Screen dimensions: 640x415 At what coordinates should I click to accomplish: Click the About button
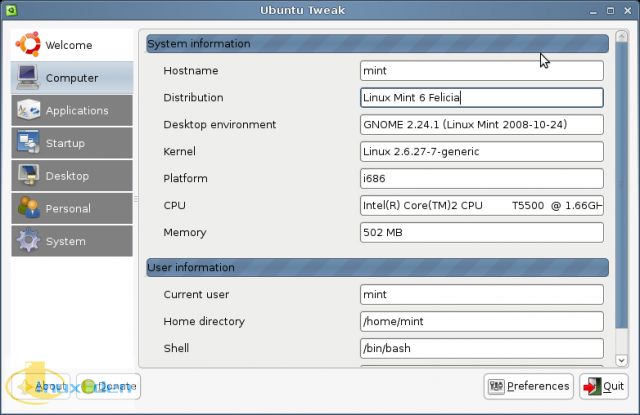tap(40, 386)
